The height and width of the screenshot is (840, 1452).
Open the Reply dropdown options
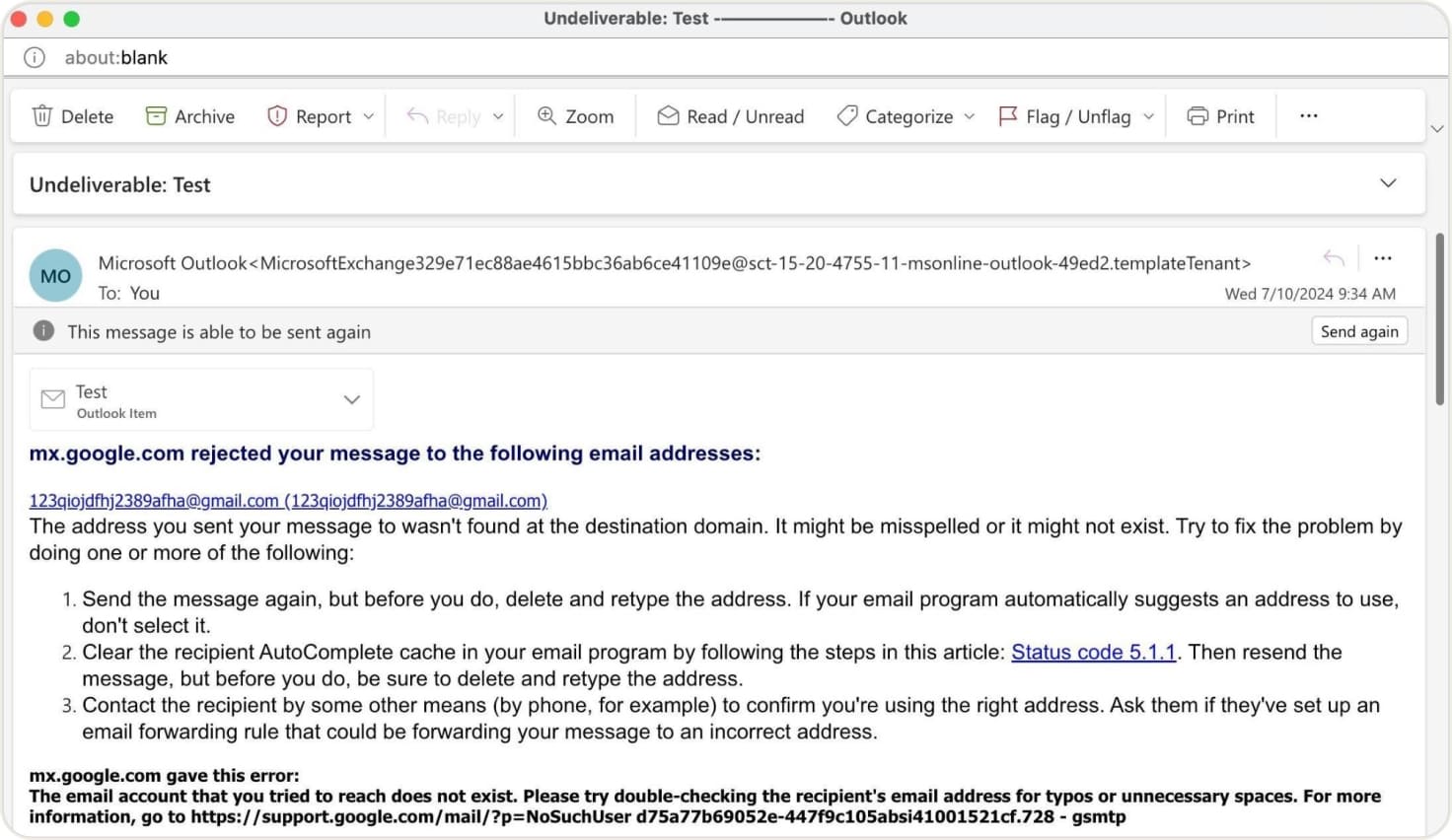(498, 115)
